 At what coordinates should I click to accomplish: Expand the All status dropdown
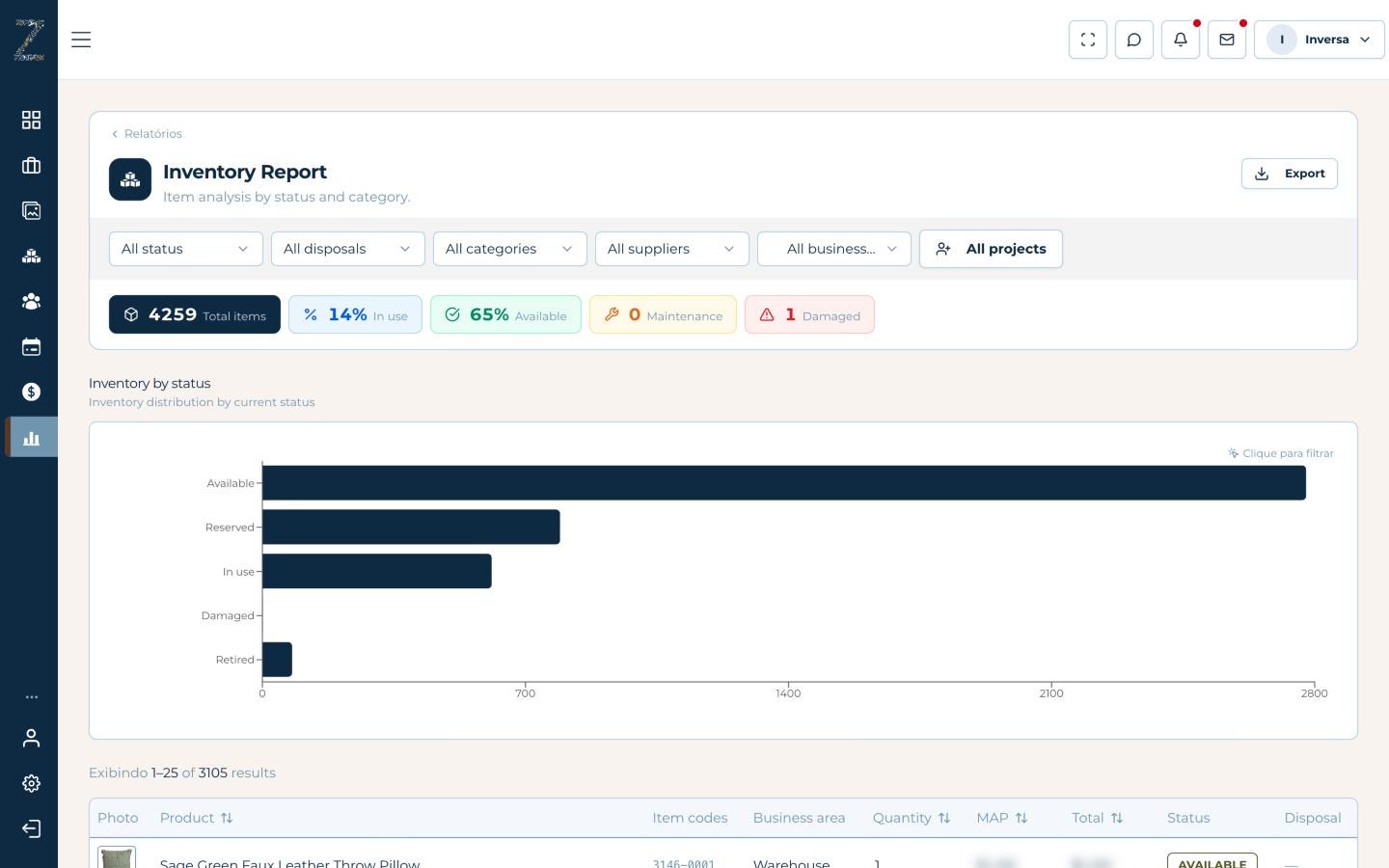pos(185,249)
